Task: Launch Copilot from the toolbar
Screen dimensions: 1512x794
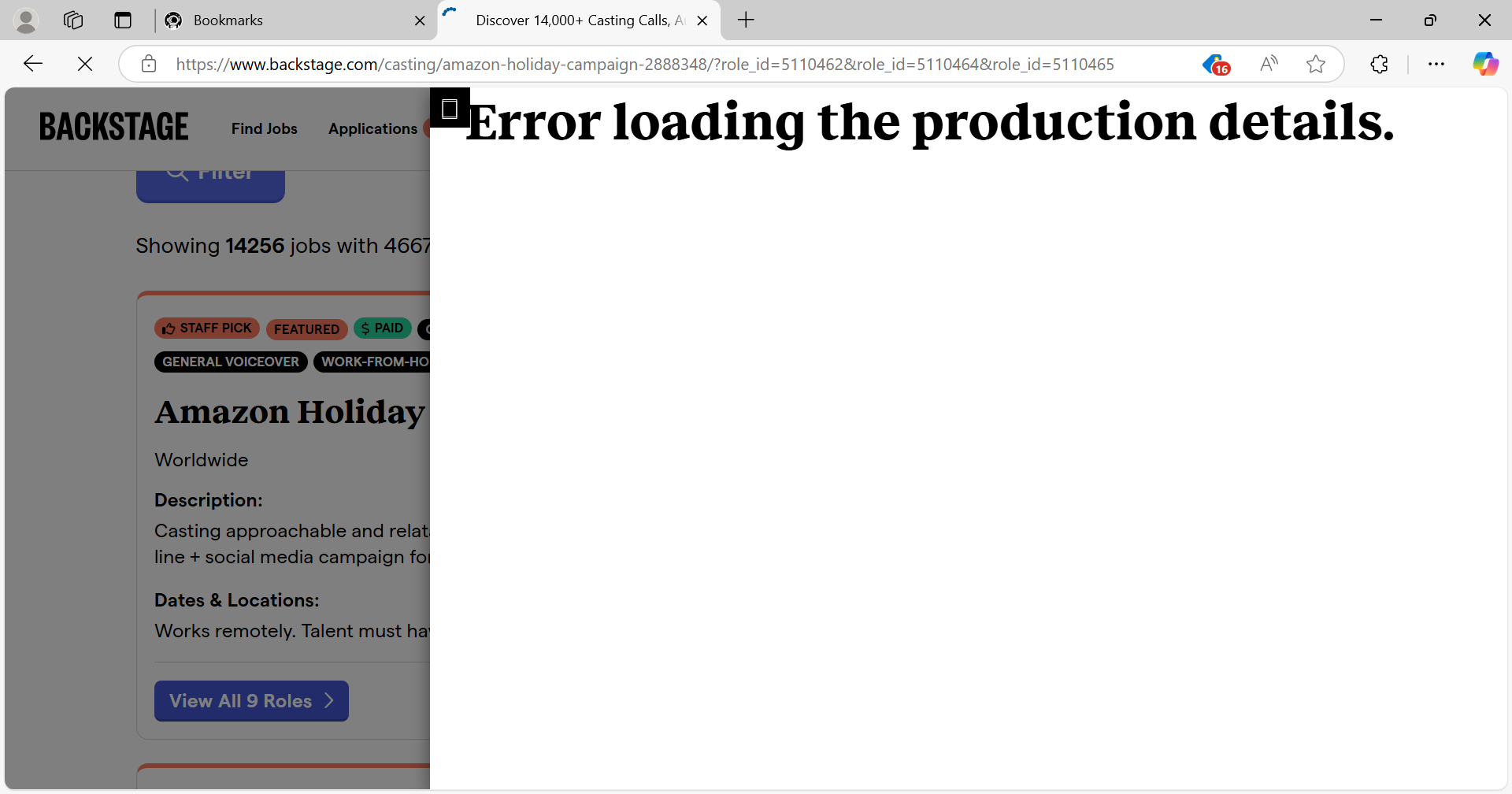Action: (1485, 64)
